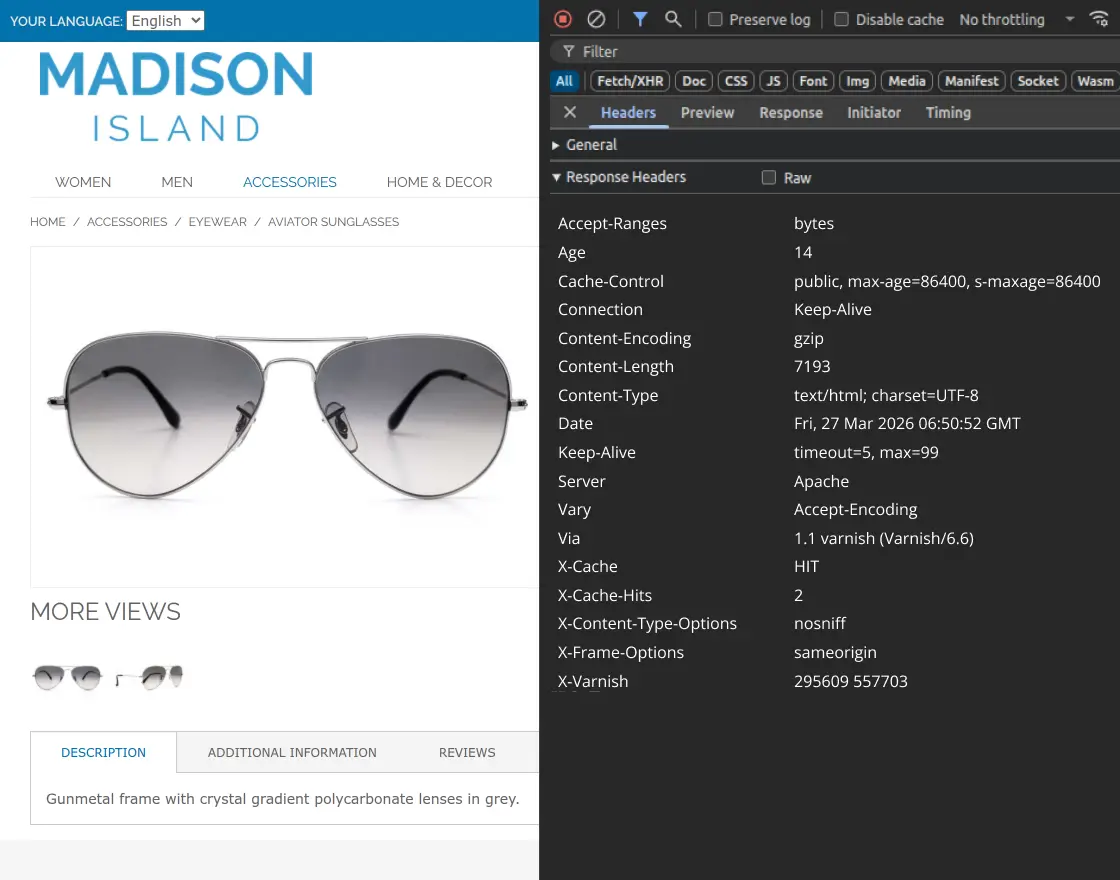Show only CSS network requests
Viewport: 1120px width, 880px height.
pyautogui.click(x=735, y=81)
